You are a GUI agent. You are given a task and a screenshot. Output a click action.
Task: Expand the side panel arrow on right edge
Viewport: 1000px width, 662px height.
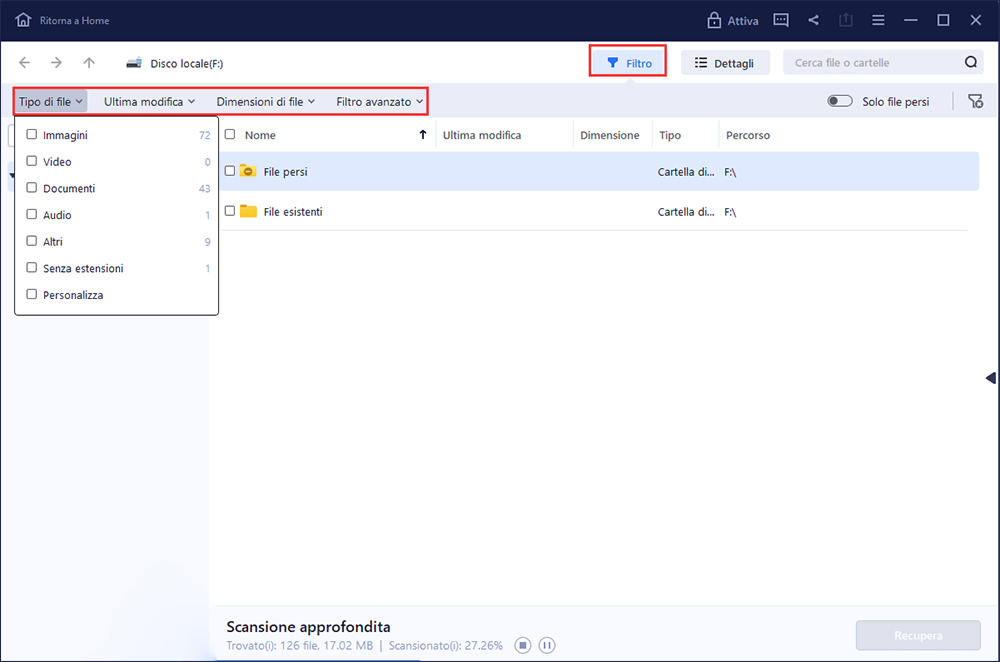(990, 378)
